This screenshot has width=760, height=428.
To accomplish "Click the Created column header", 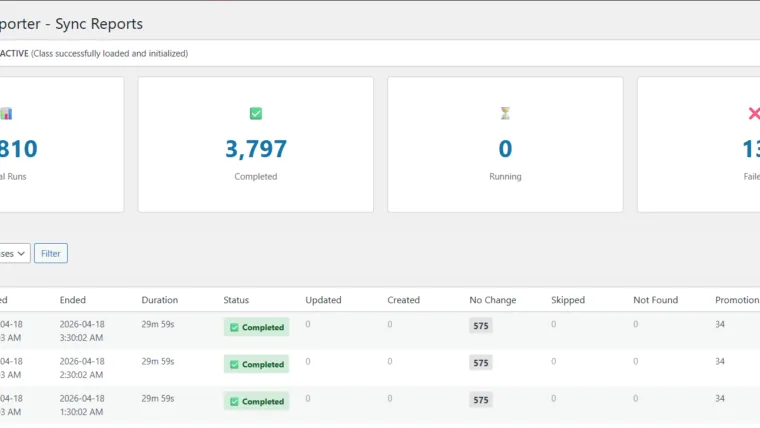I will coord(403,300).
